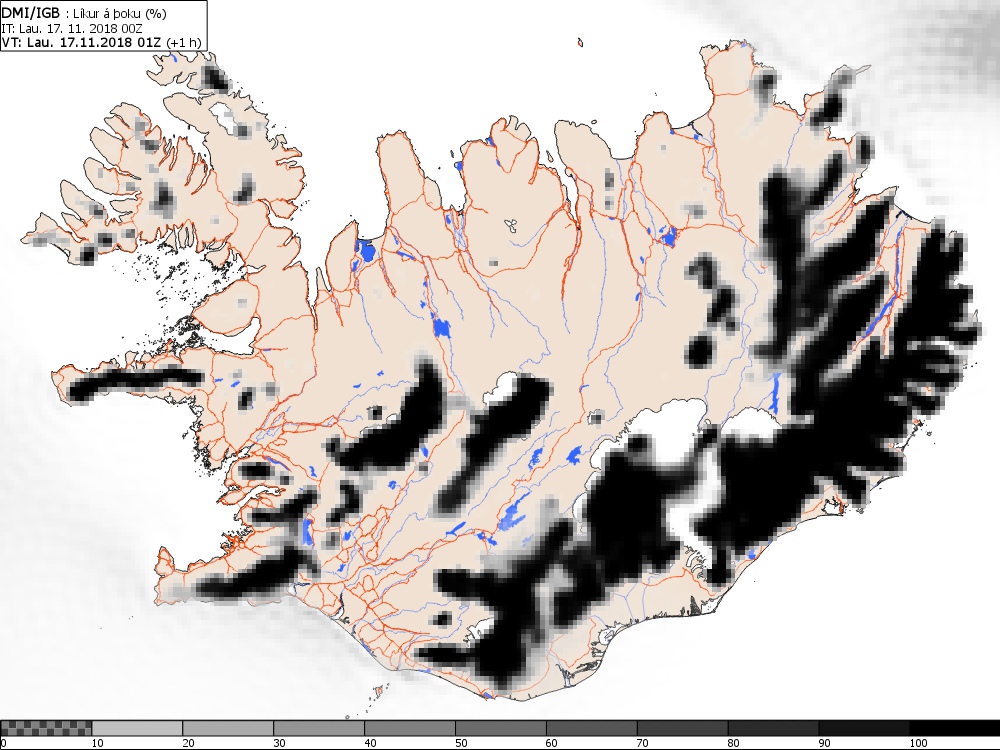Click the legend label '90'
1000x750 pixels.
click(825, 743)
